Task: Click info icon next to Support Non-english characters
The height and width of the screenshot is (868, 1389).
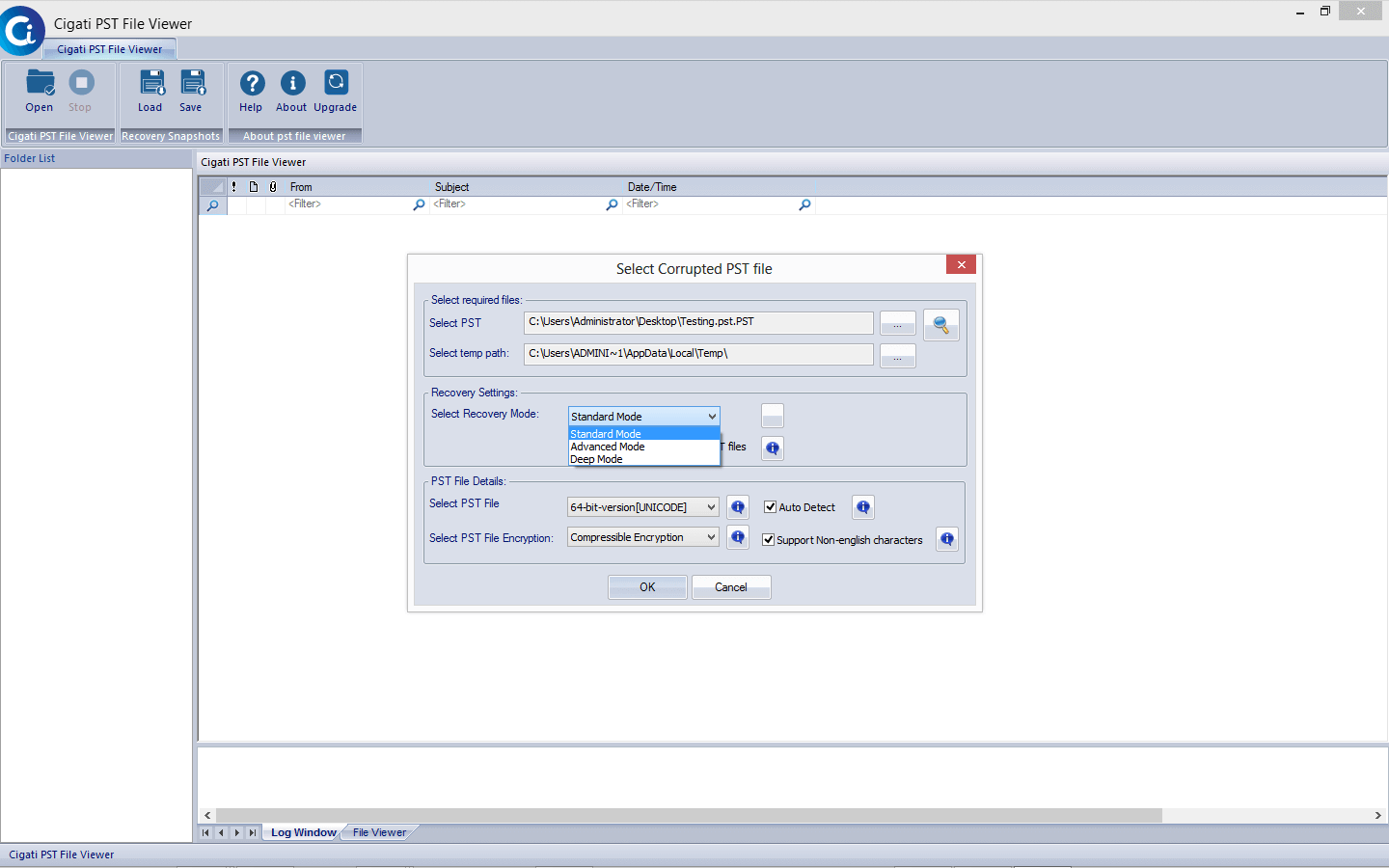Action: coord(947,539)
